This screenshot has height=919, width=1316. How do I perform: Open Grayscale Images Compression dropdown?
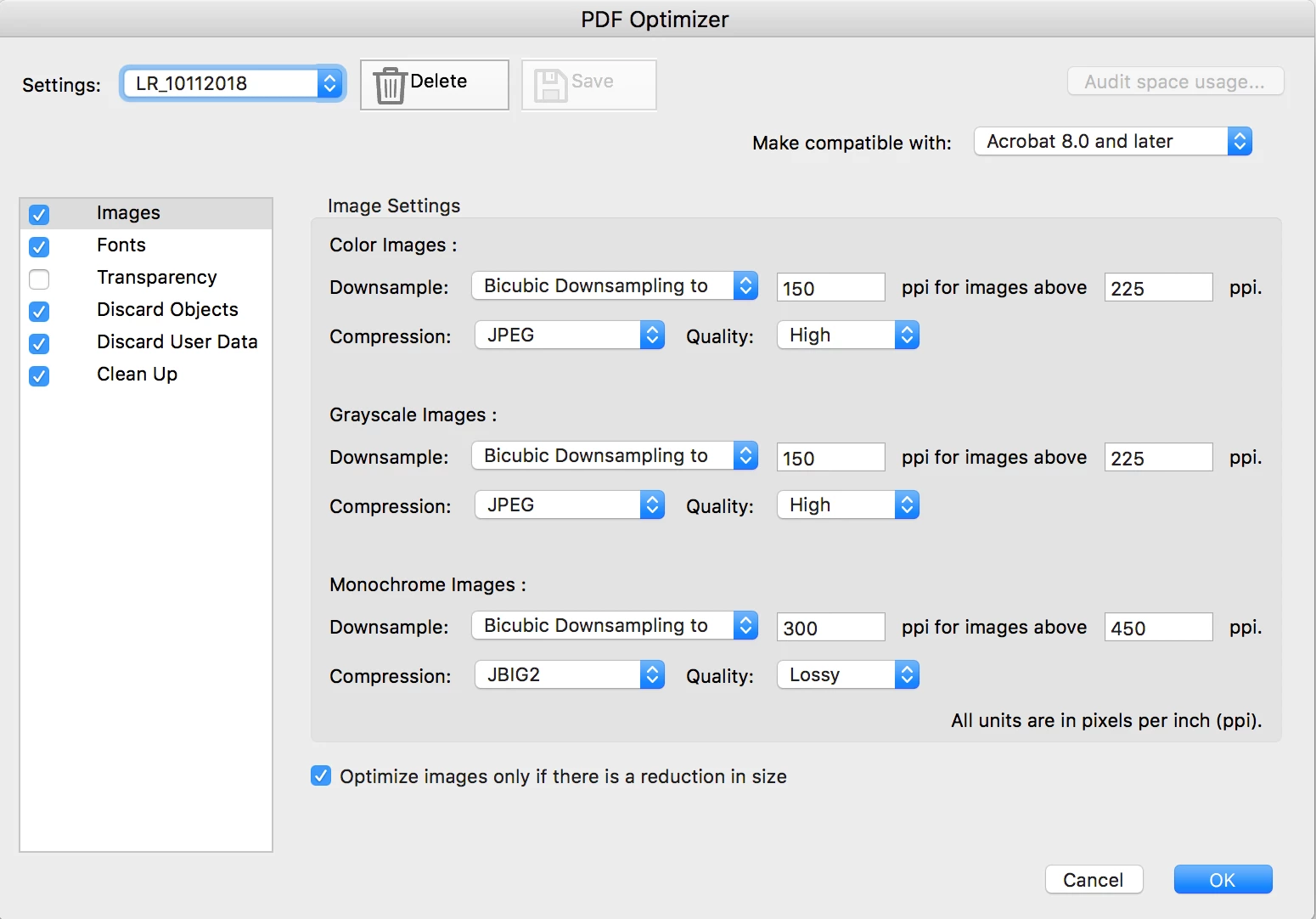coord(569,505)
